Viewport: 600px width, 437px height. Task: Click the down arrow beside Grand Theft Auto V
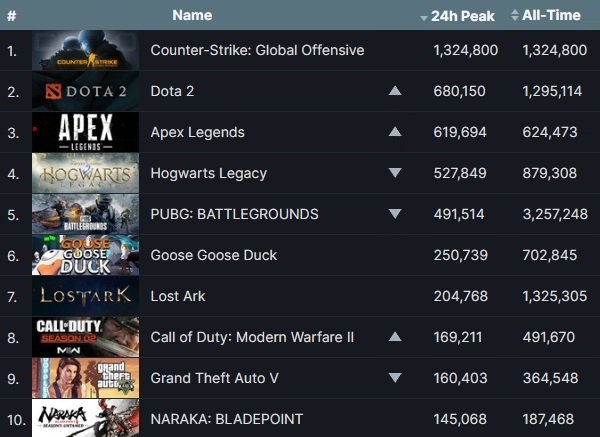[x=395, y=378]
